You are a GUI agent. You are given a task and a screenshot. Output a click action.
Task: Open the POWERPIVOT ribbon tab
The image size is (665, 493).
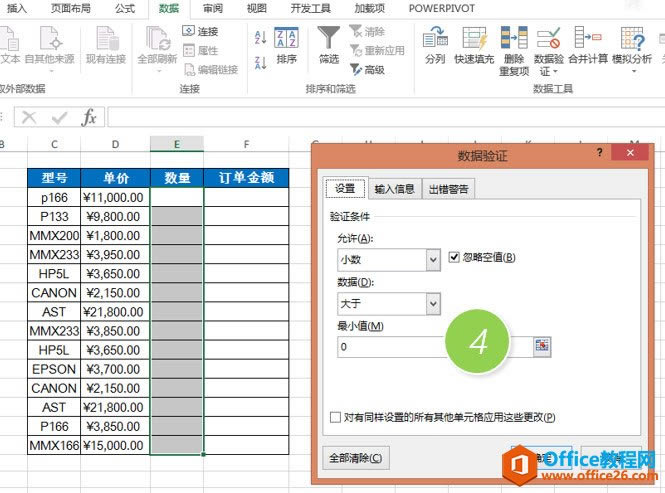(x=441, y=8)
